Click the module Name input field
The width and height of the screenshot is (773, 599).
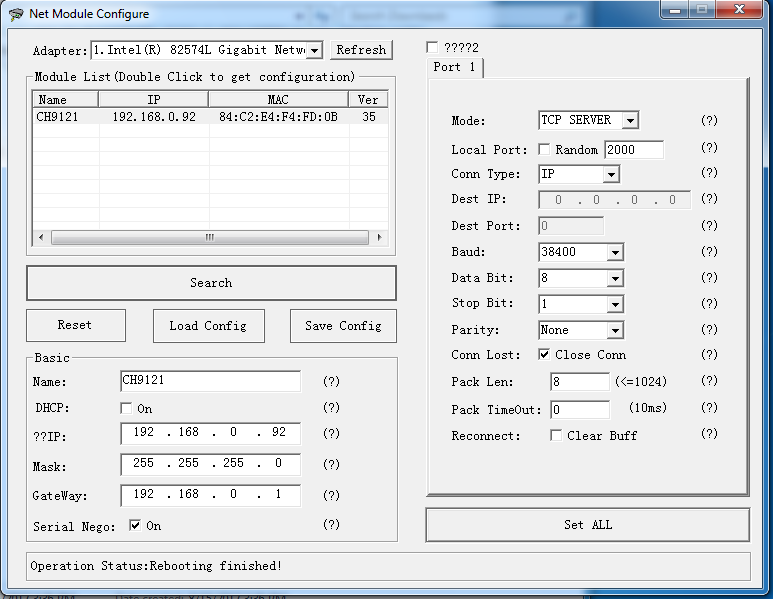[x=211, y=381]
